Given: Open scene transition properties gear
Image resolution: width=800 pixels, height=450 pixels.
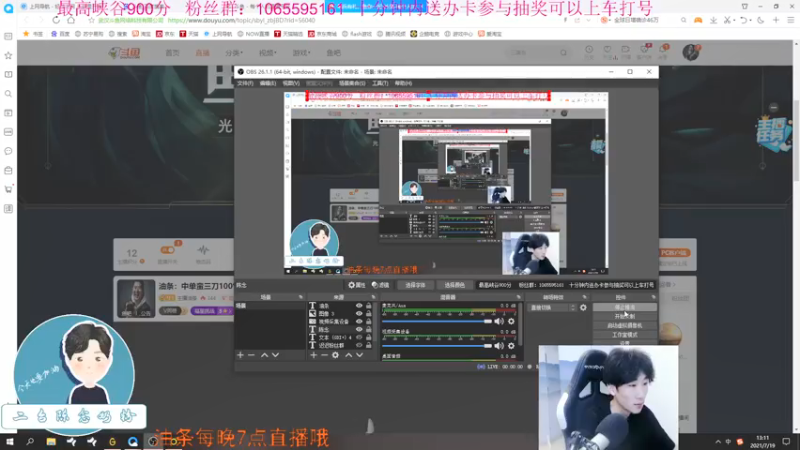Looking at the screenshot, I should click(x=583, y=308).
